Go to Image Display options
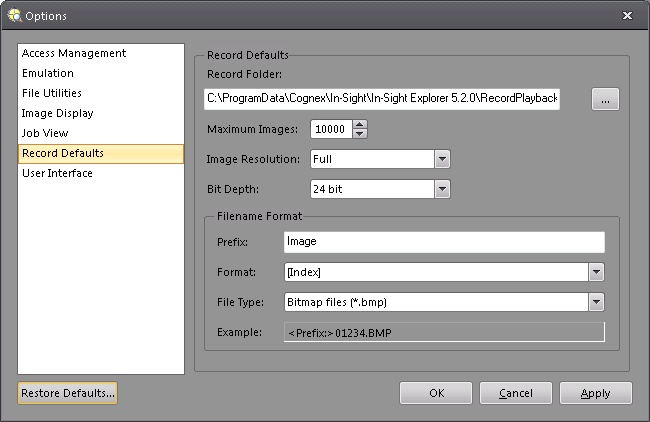The height and width of the screenshot is (422, 650). coord(58,113)
